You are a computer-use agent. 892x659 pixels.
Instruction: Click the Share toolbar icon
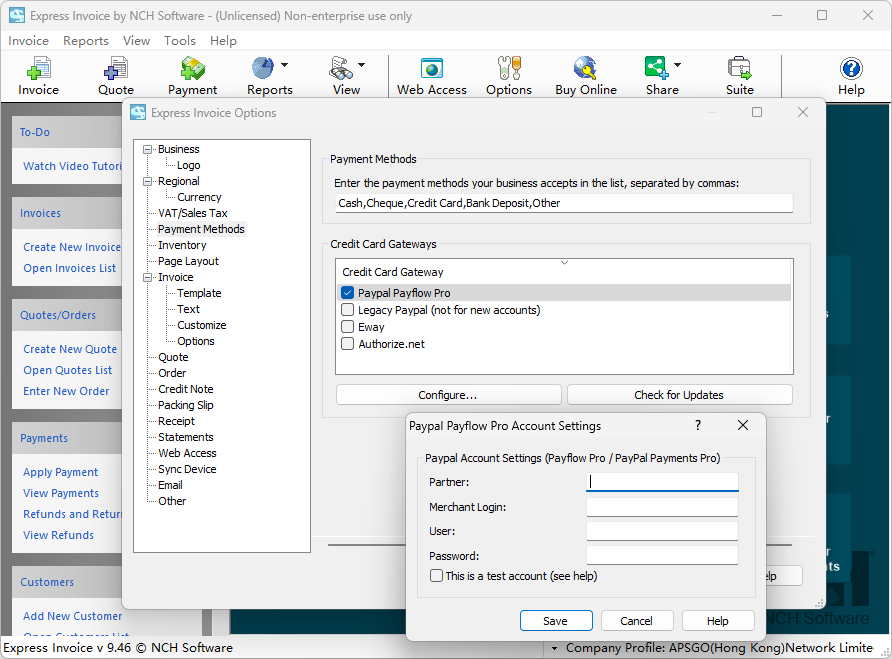coord(656,68)
